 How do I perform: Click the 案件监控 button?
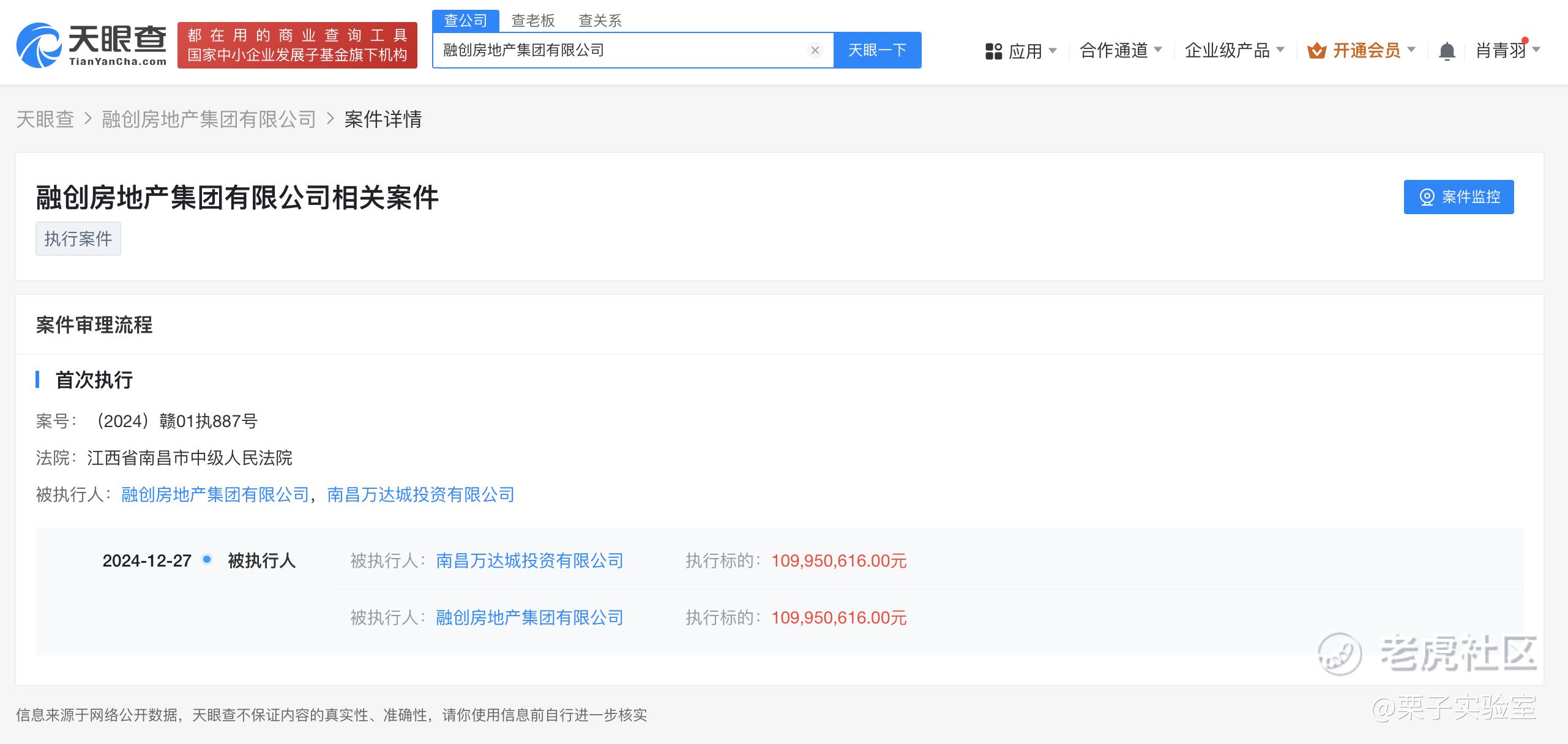[x=1458, y=197]
